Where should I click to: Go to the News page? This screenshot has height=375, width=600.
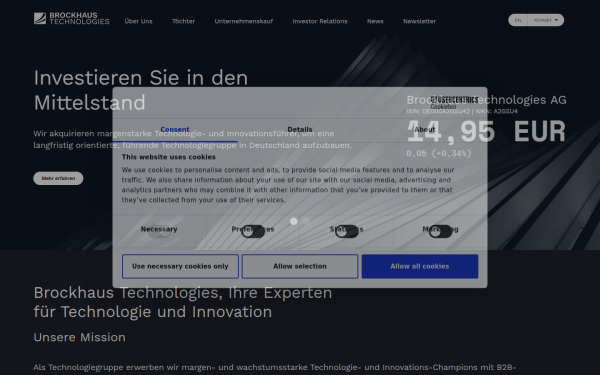tap(375, 21)
